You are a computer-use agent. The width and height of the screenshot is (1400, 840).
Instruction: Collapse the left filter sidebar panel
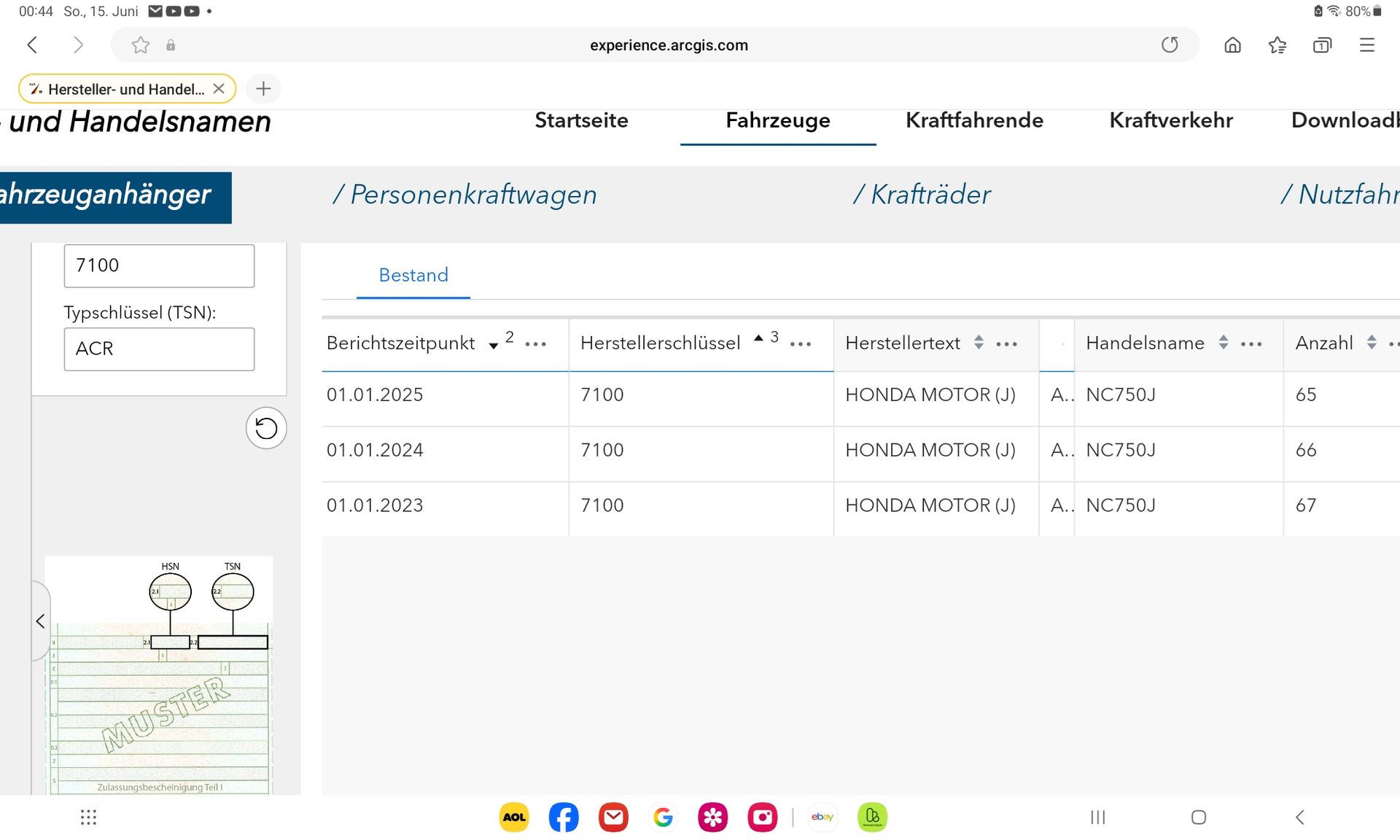40,621
